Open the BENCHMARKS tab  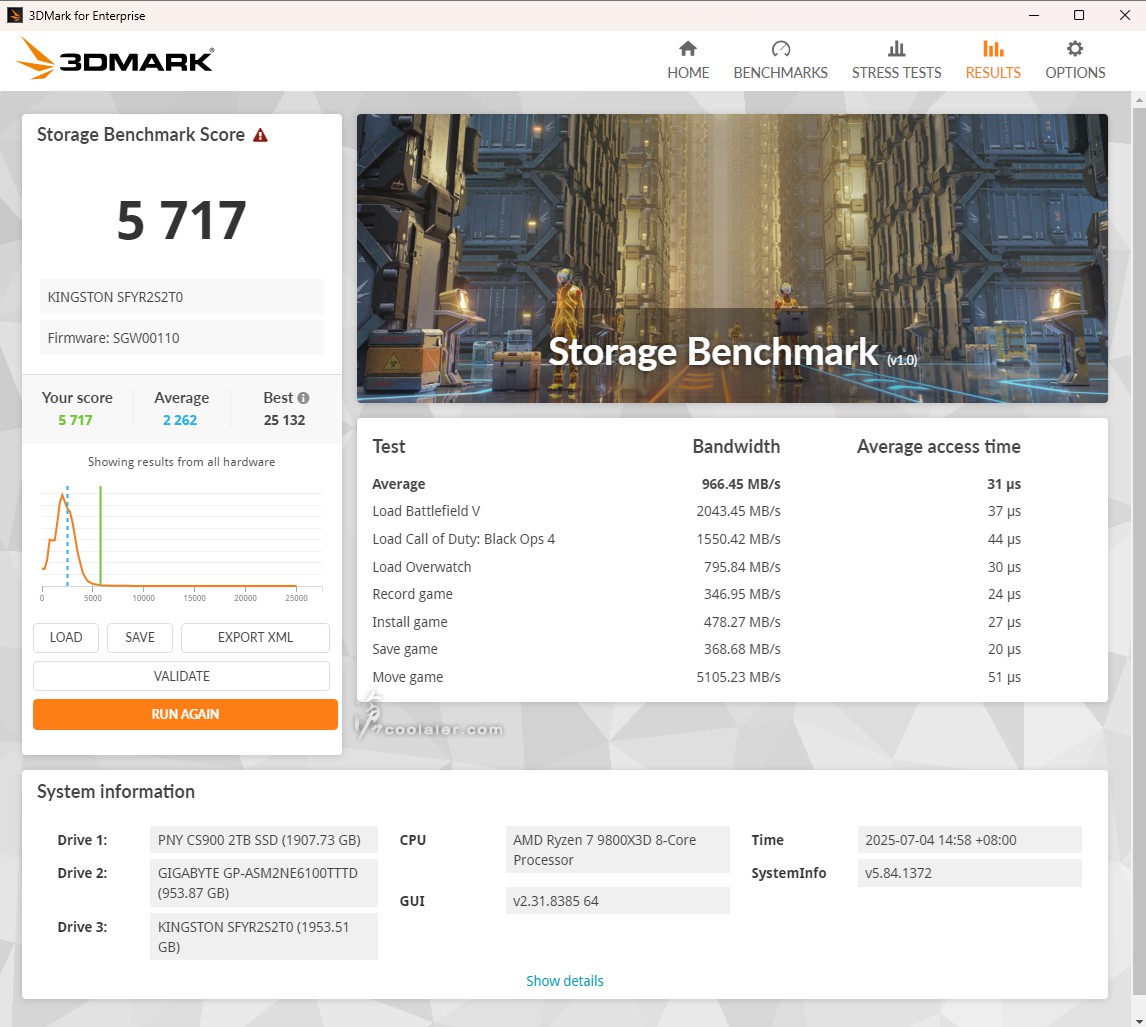coord(780,61)
